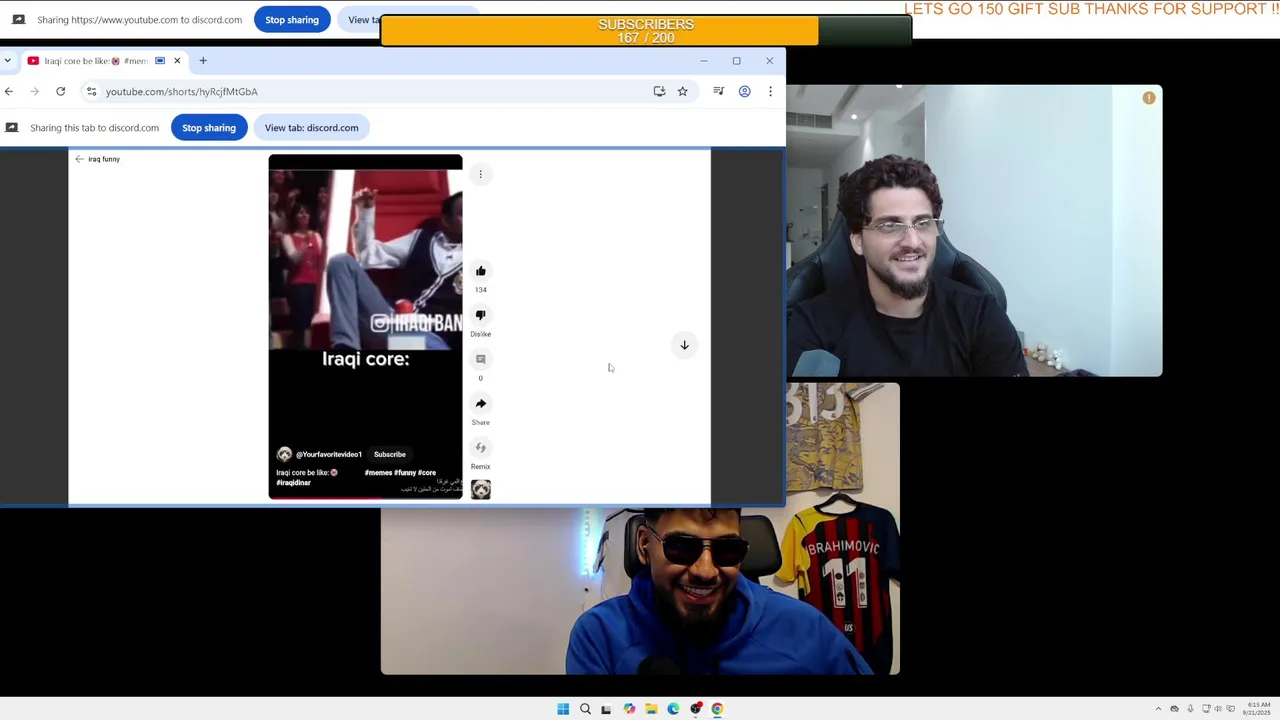Viewport: 1280px width, 720px height.
Task: Click the microphone icon in system tray
Action: (1190, 709)
